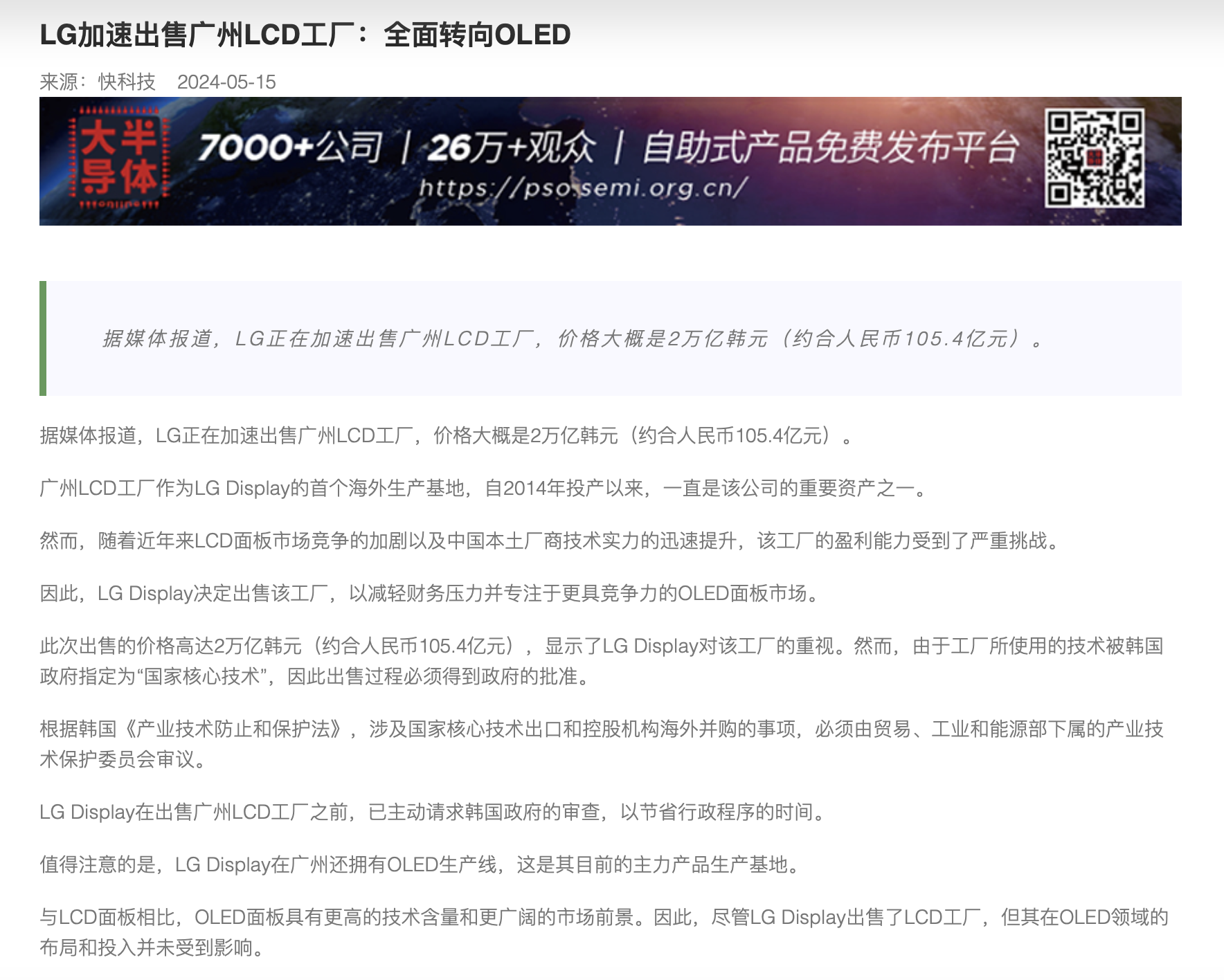This screenshot has width=1224, height=980.
Task: Click the first paragraph starting 据媒体报道 below the quote
Action: [x=447, y=435]
